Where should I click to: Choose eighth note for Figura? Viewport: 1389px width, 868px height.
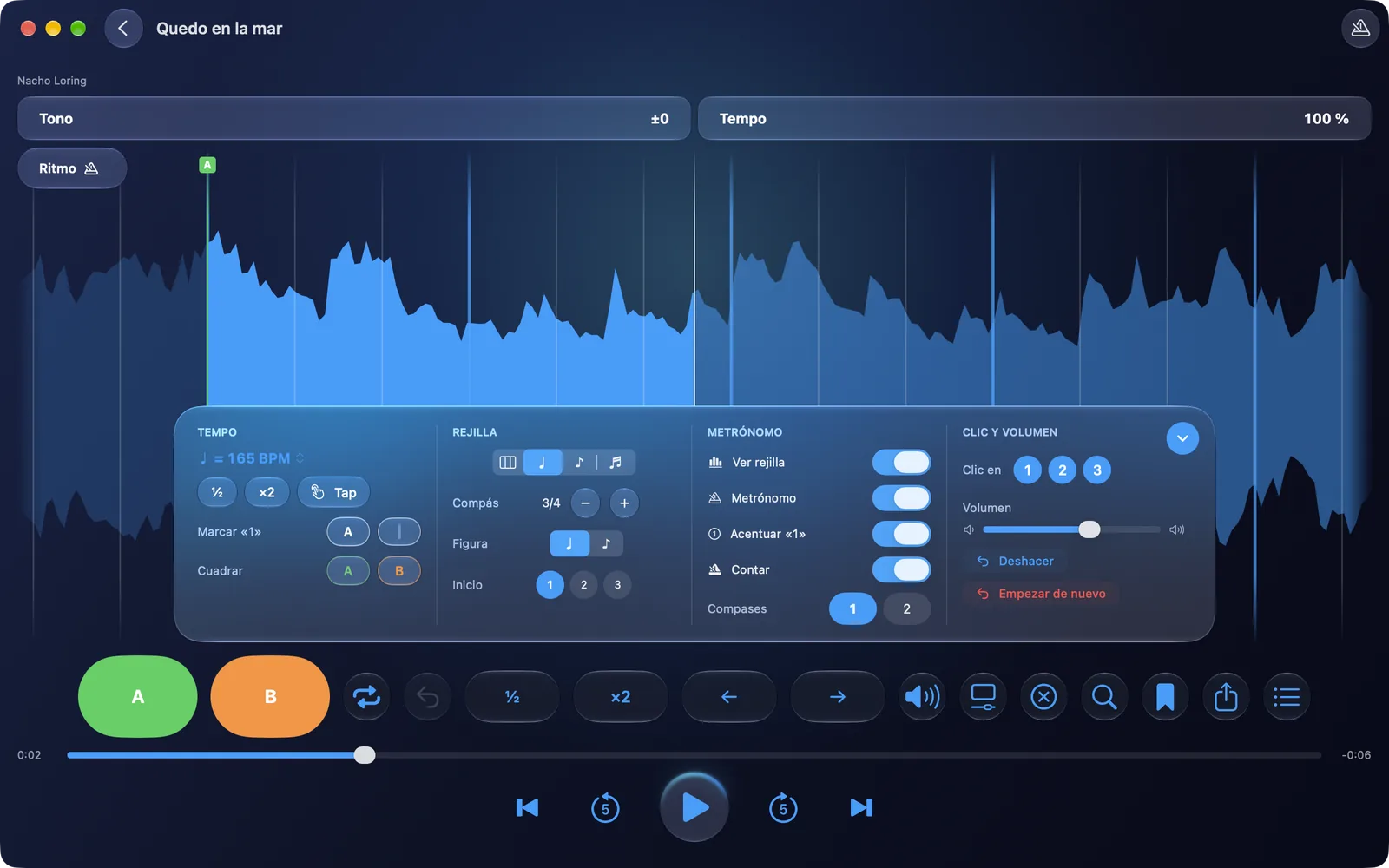point(606,543)
